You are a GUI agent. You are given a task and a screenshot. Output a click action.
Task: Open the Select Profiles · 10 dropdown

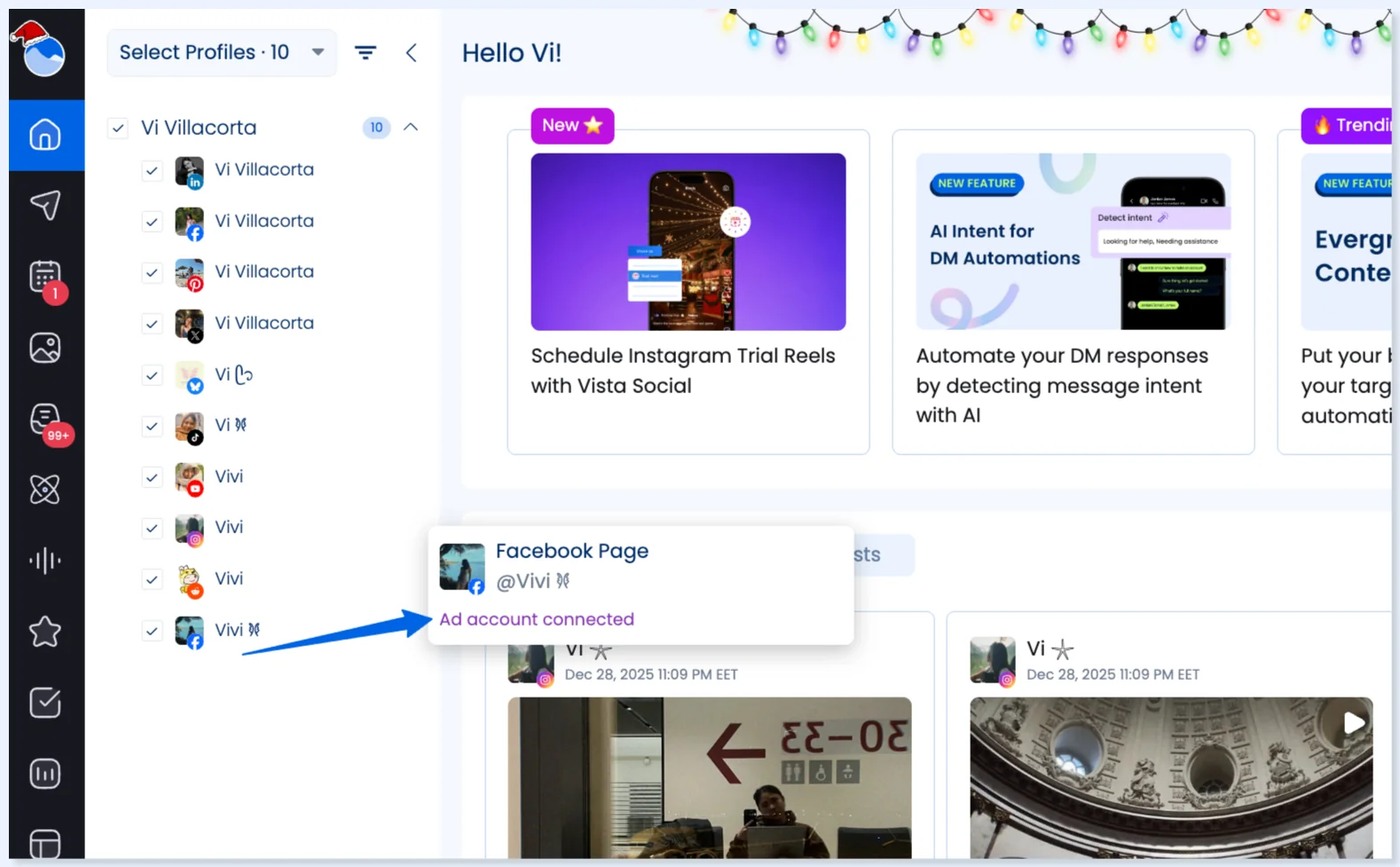222,52
